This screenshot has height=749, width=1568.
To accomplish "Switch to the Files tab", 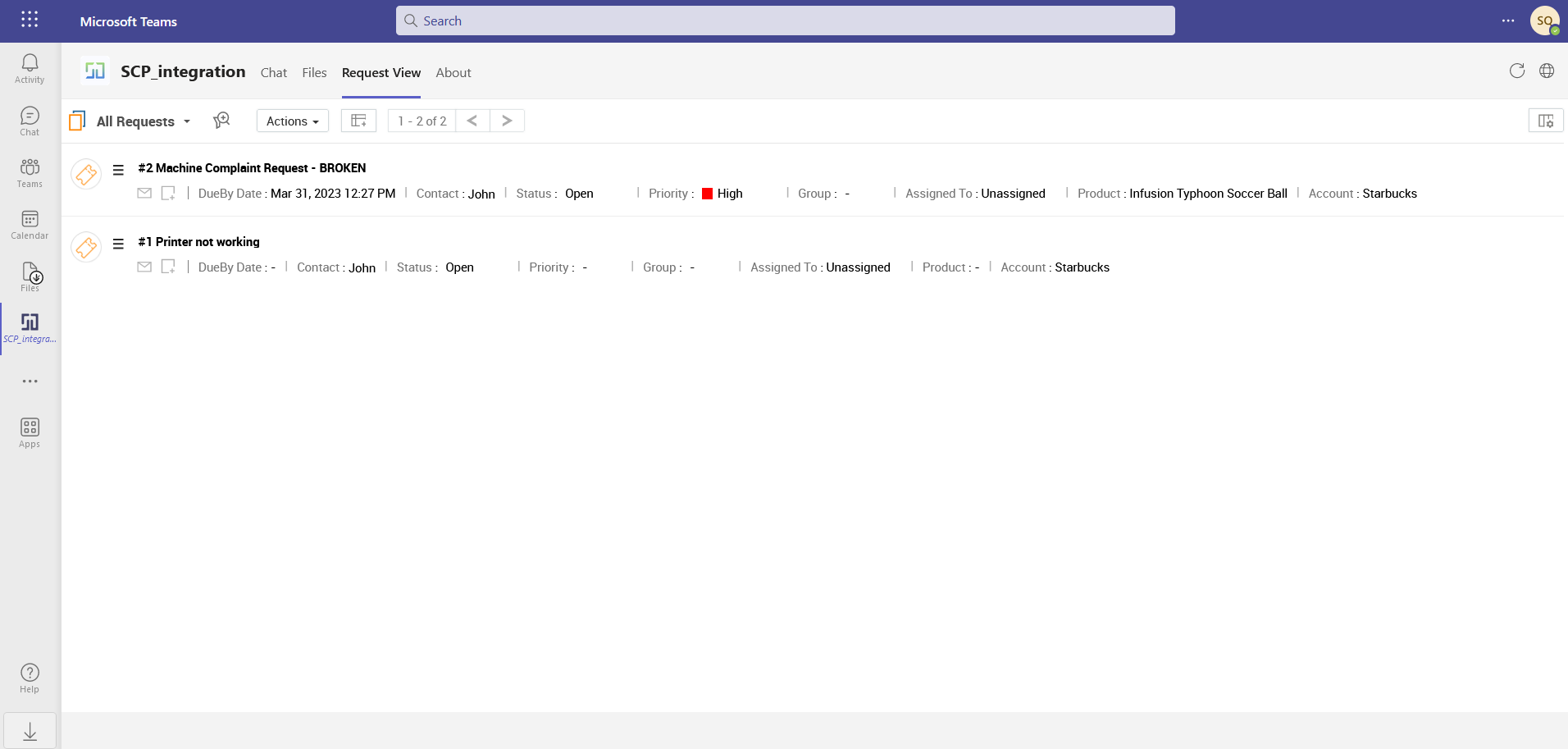I will tap(314, 73).
